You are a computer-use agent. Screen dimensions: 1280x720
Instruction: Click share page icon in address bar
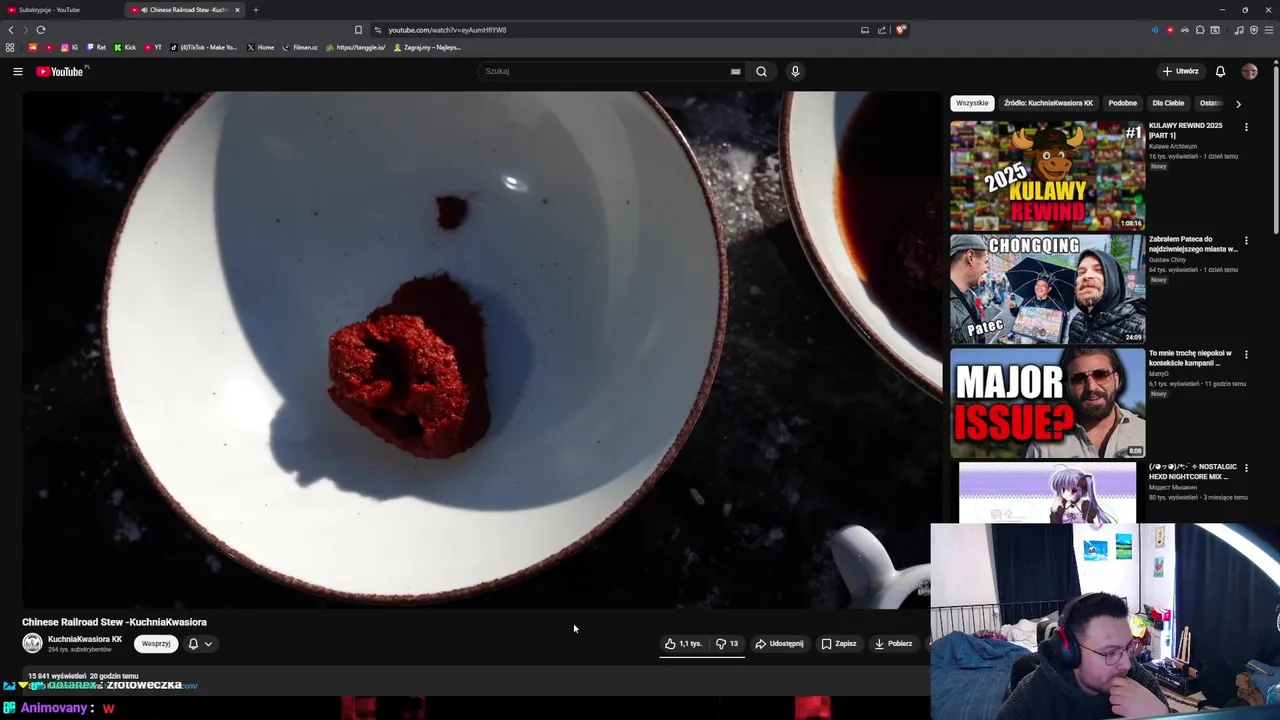(x=881, y=30)
